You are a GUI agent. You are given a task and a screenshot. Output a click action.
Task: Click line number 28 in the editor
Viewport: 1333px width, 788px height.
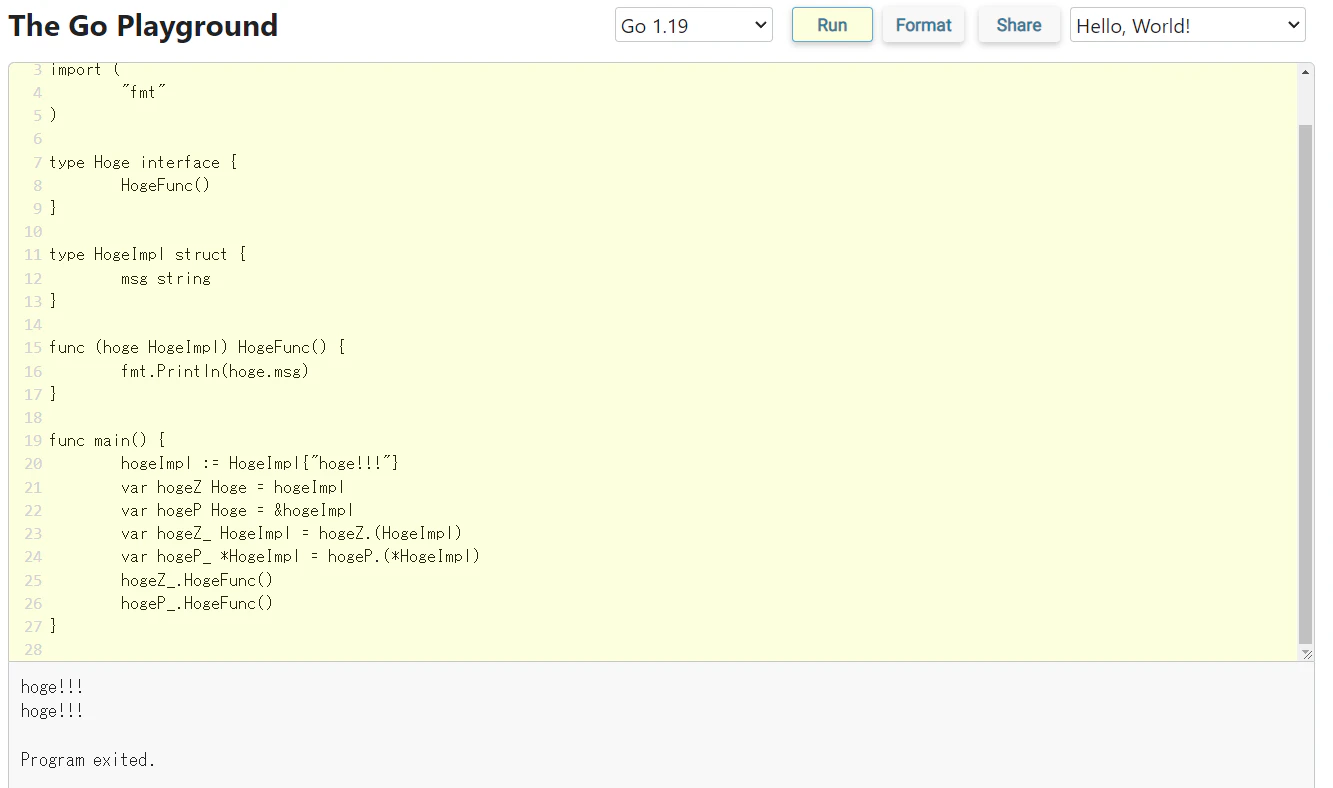tap(33, 650)
